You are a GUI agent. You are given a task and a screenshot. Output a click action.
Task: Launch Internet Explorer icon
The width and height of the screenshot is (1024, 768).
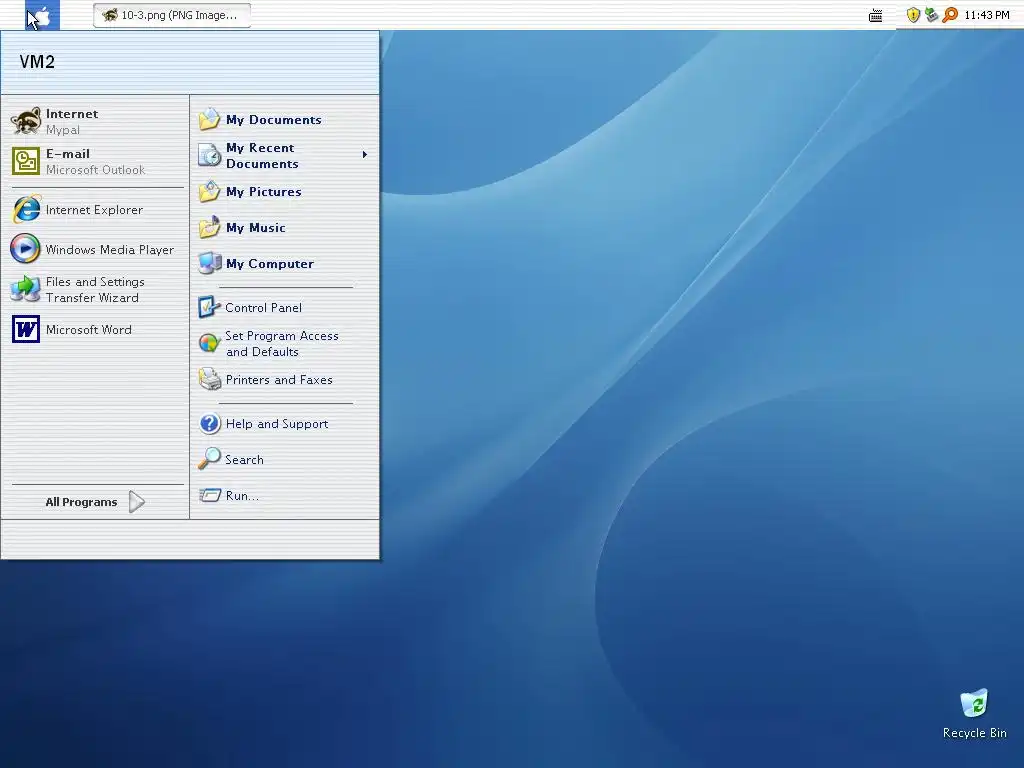click(26, 210)
